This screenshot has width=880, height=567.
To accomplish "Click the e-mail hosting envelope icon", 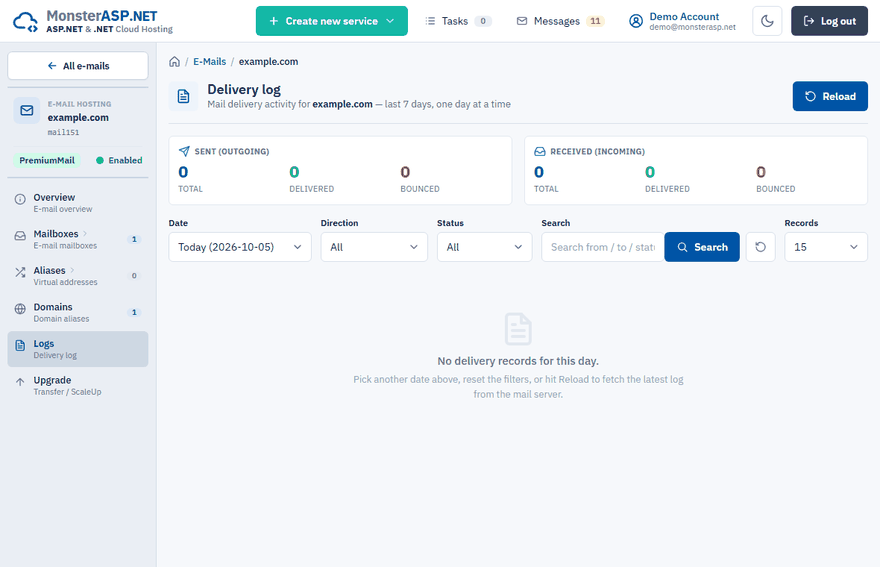I will coord(27,110).
